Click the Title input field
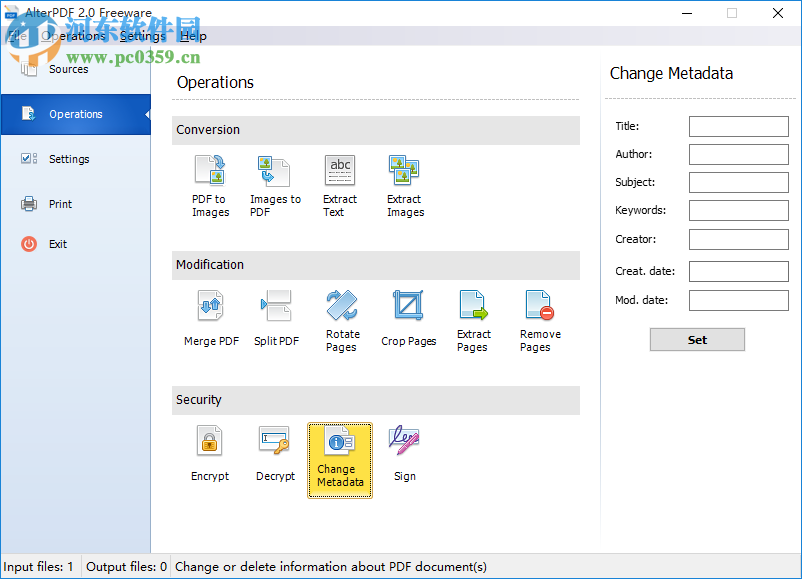The width and height of the screenshot is (802, 579). (738, 126)
